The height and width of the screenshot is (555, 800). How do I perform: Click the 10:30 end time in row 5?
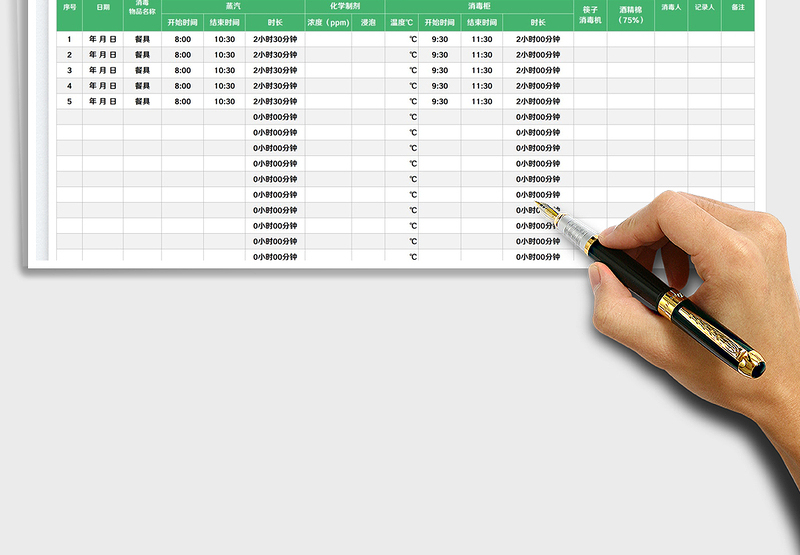(x=224, y=102)
